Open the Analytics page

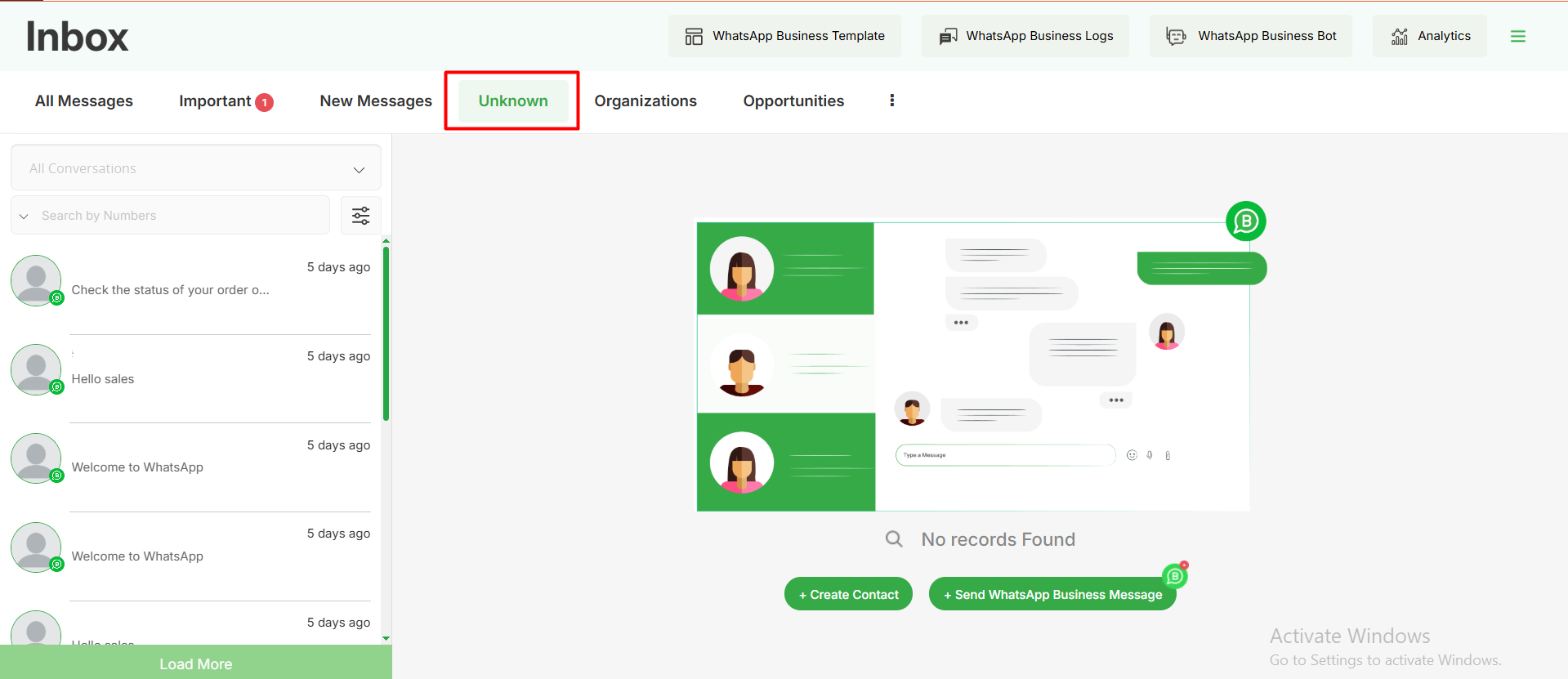(x=1430, y=36)
